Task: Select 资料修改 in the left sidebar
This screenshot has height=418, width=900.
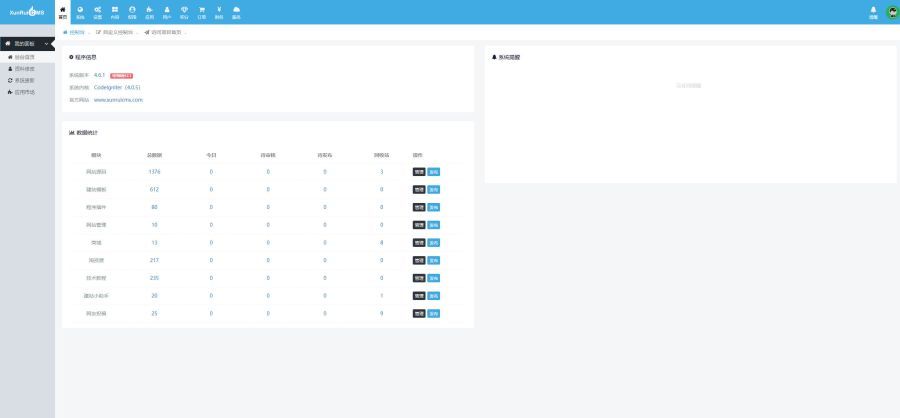Action: point(24,69)
